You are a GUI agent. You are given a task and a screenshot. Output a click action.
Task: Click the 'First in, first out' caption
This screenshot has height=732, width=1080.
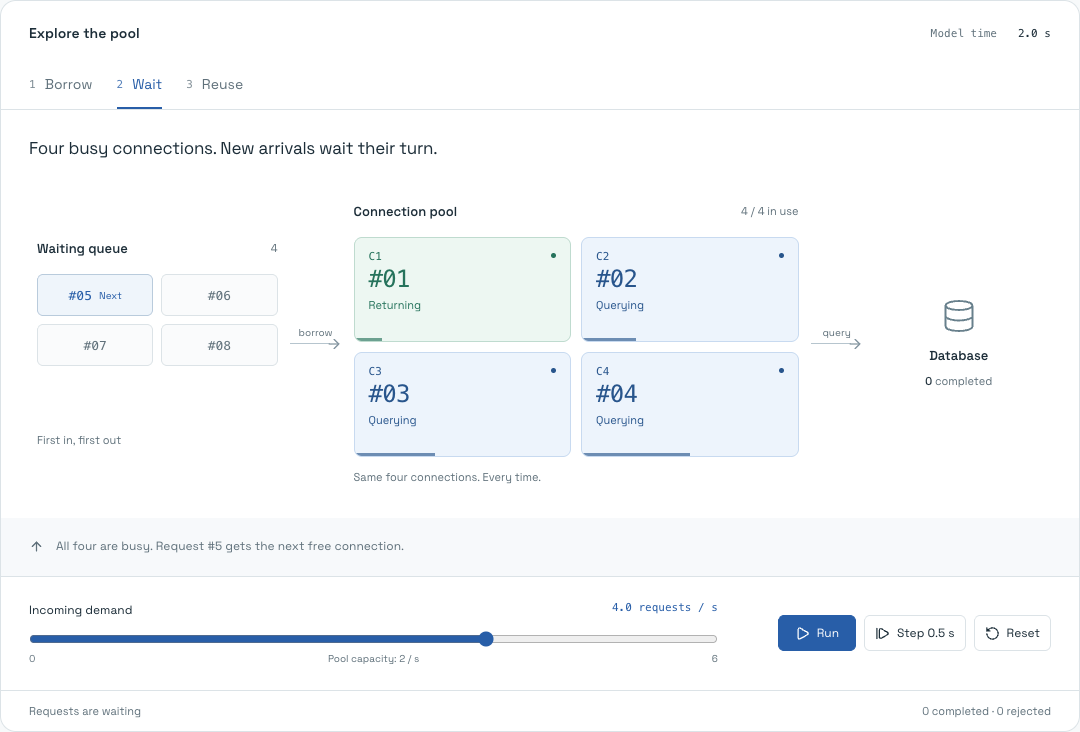[x=79, y=440]
